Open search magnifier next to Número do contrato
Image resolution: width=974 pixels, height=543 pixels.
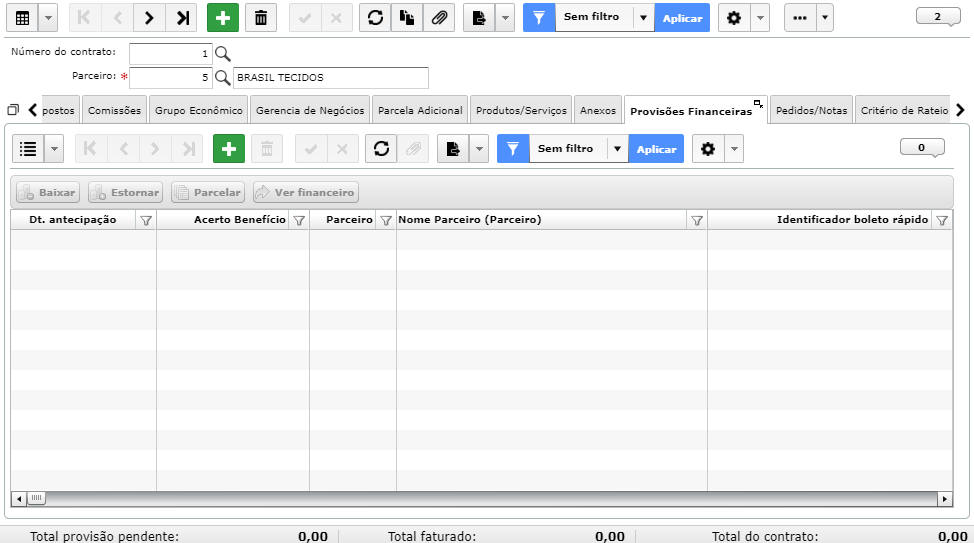click(x=222, y=54)
